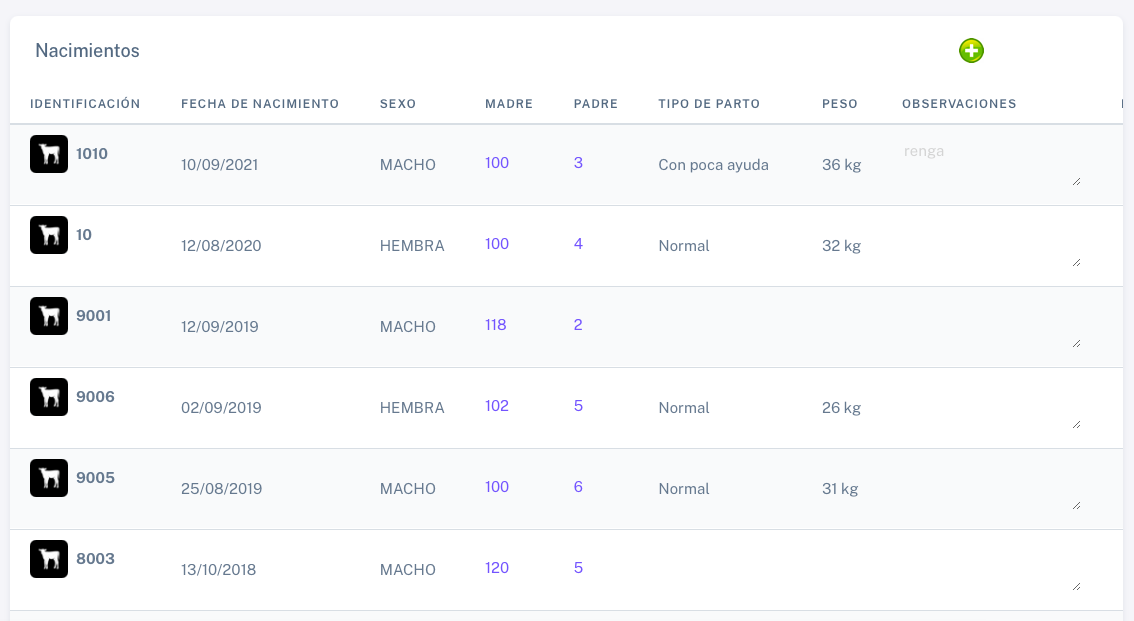
Task: Open mother 100 of animal 9005
Action: coord(497,487)
